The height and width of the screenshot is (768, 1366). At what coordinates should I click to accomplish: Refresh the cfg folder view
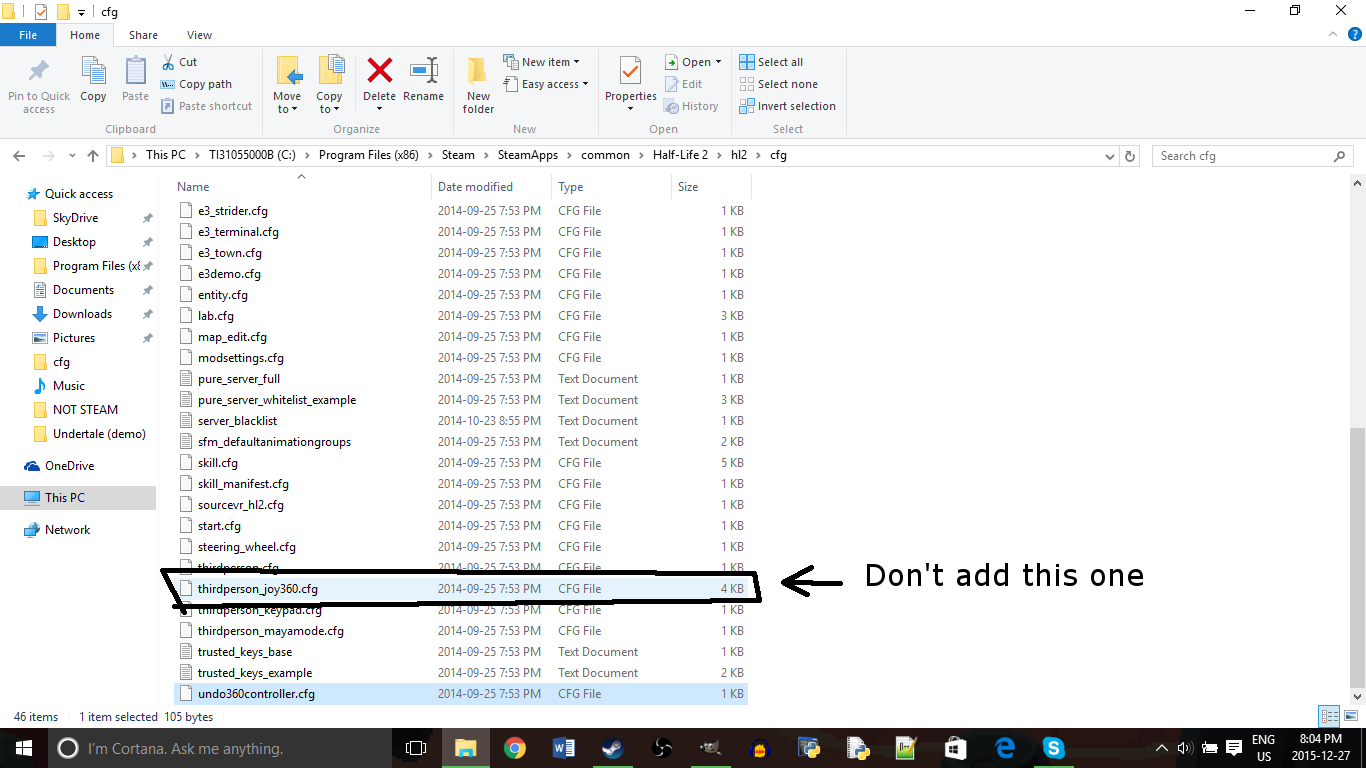click(1131, 156)
